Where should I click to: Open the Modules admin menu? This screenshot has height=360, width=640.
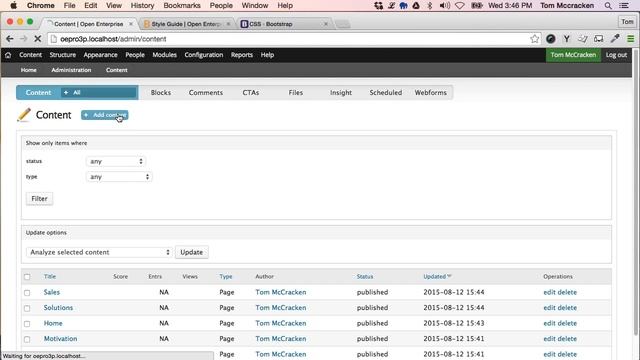(x=164, y=55)
